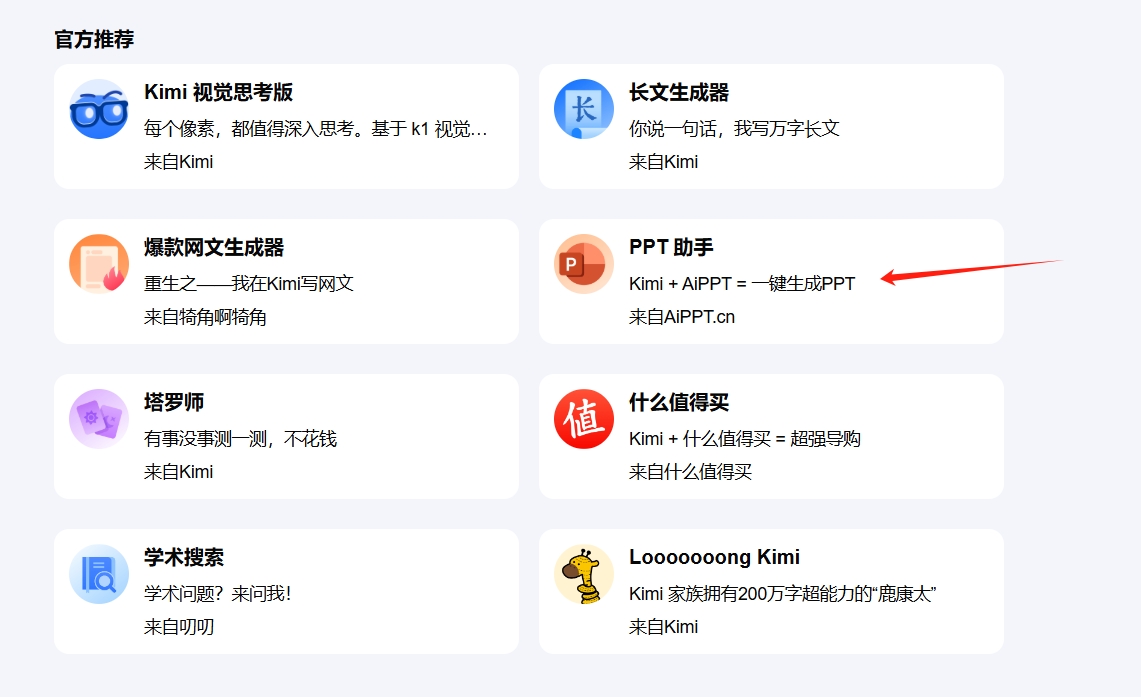Image resolution: width=1141 pixels, height=697 pixels.
Task: Click the Looooooong Kimi giraffe icon
Action: click(x=584, y=574)
